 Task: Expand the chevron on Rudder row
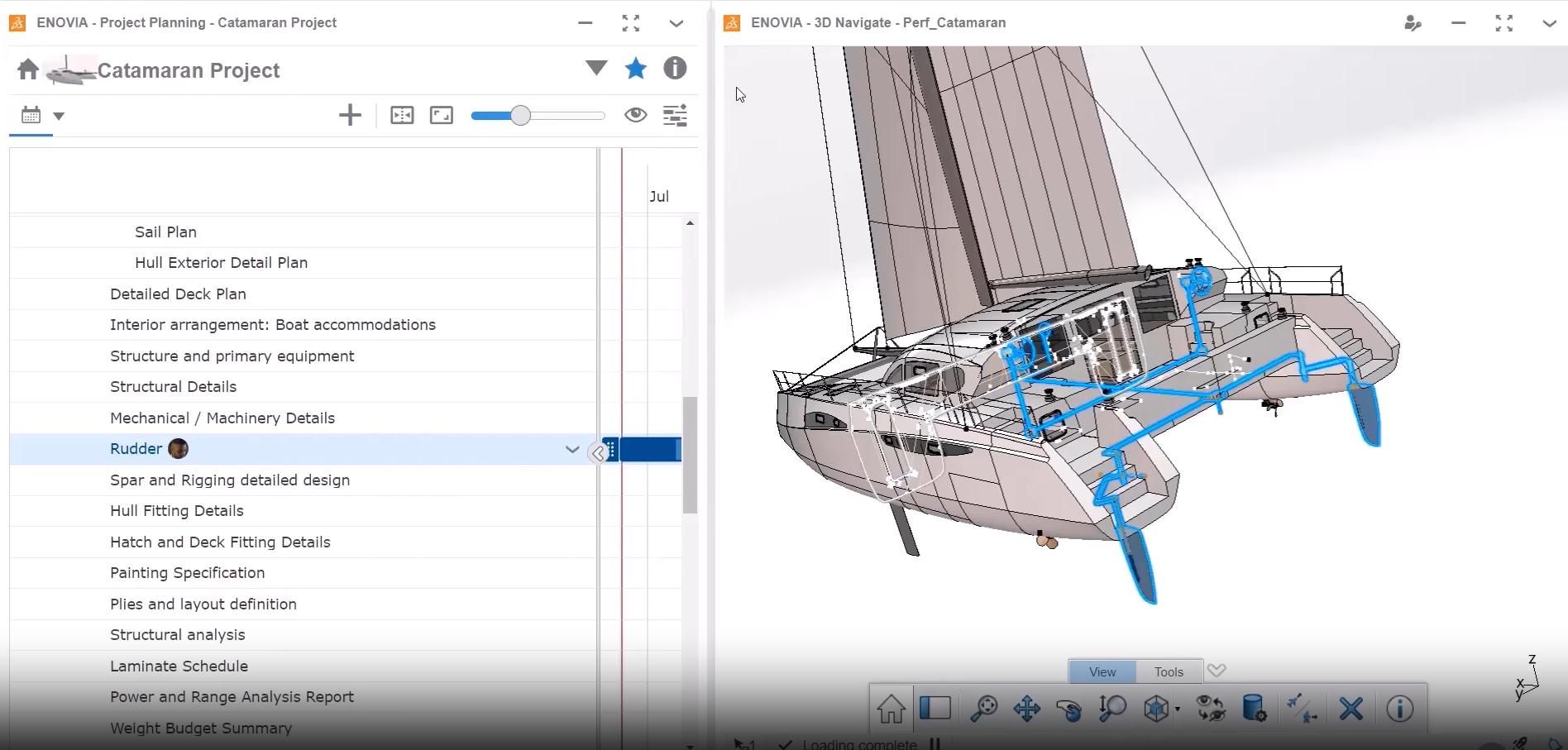571,449
